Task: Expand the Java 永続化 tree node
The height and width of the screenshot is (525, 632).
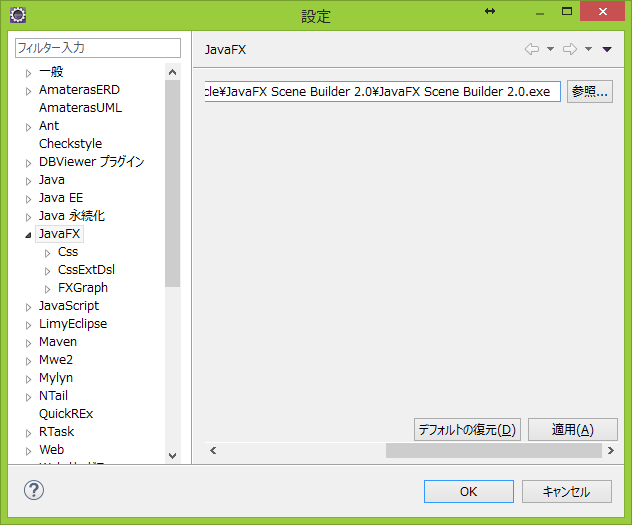Action: (28, 217)
